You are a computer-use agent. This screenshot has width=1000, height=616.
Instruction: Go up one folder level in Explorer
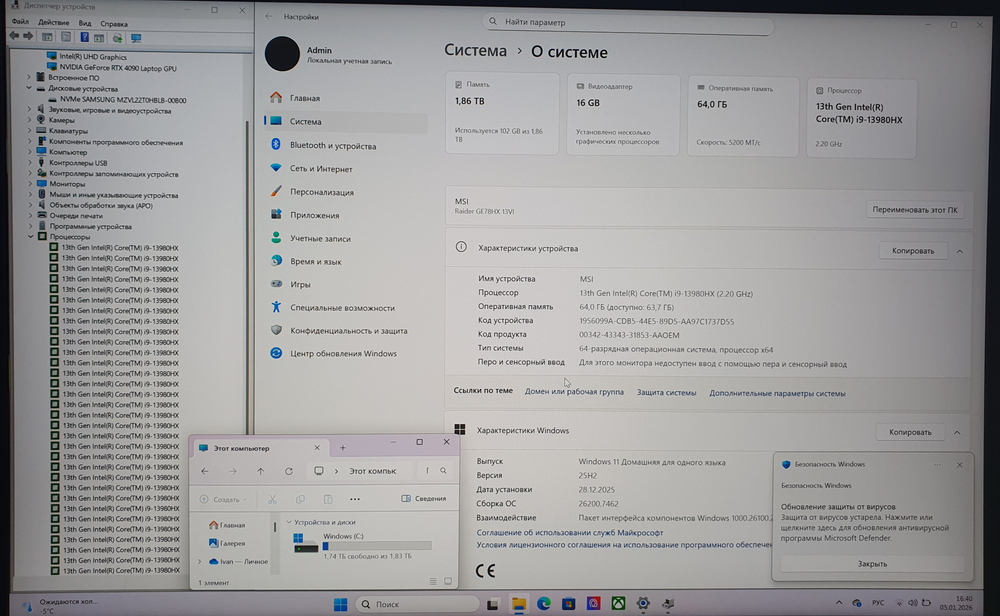coord(260,471)
